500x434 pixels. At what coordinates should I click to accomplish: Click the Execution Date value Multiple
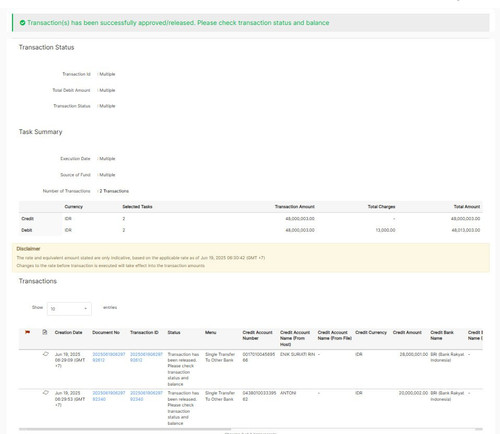pos(107,159)
